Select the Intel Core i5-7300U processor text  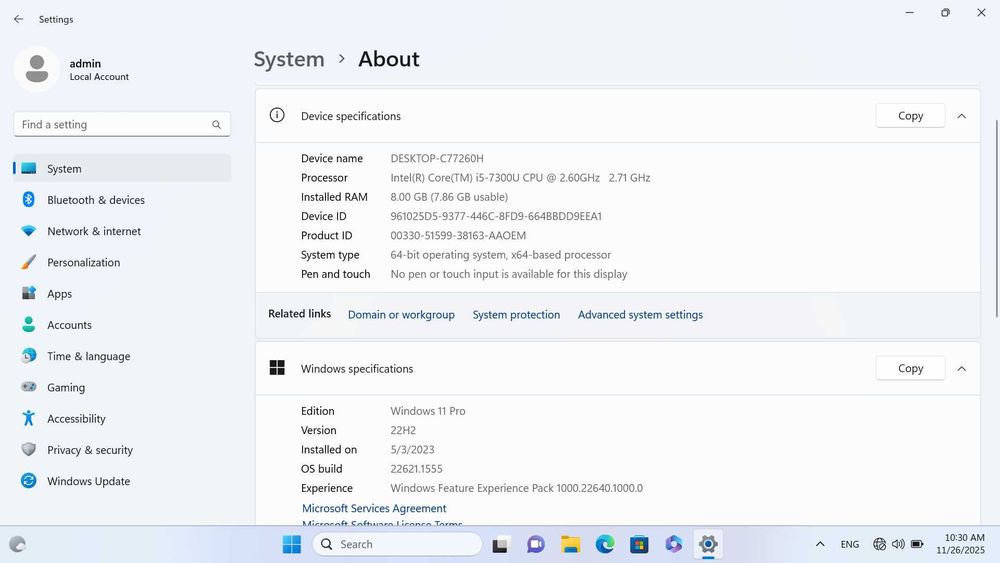(x=520, y=178)
